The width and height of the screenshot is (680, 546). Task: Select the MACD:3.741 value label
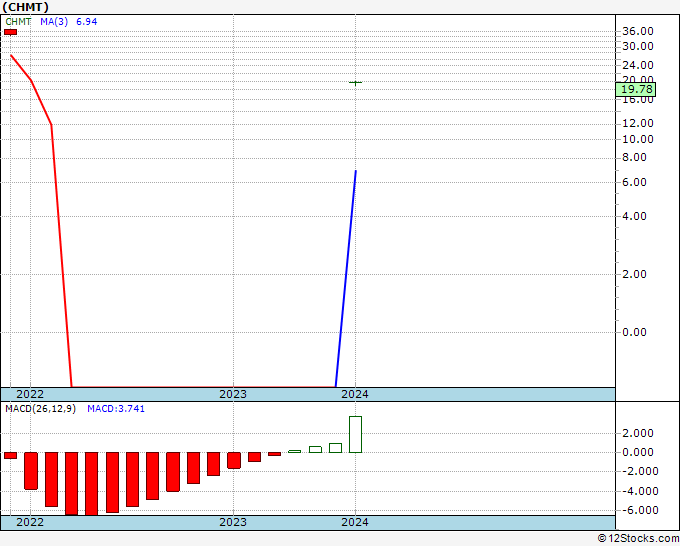tap(116, 409)
